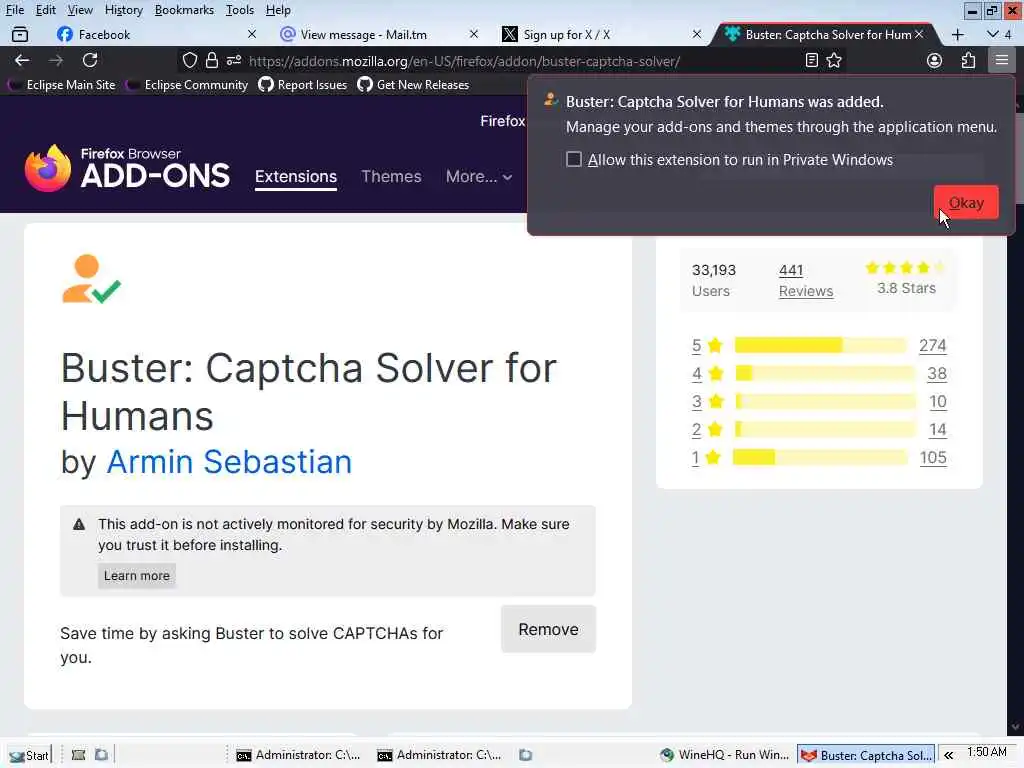The image size is (1024, 768).
Task: Open the Tools menu
Action: click(240, 10)
